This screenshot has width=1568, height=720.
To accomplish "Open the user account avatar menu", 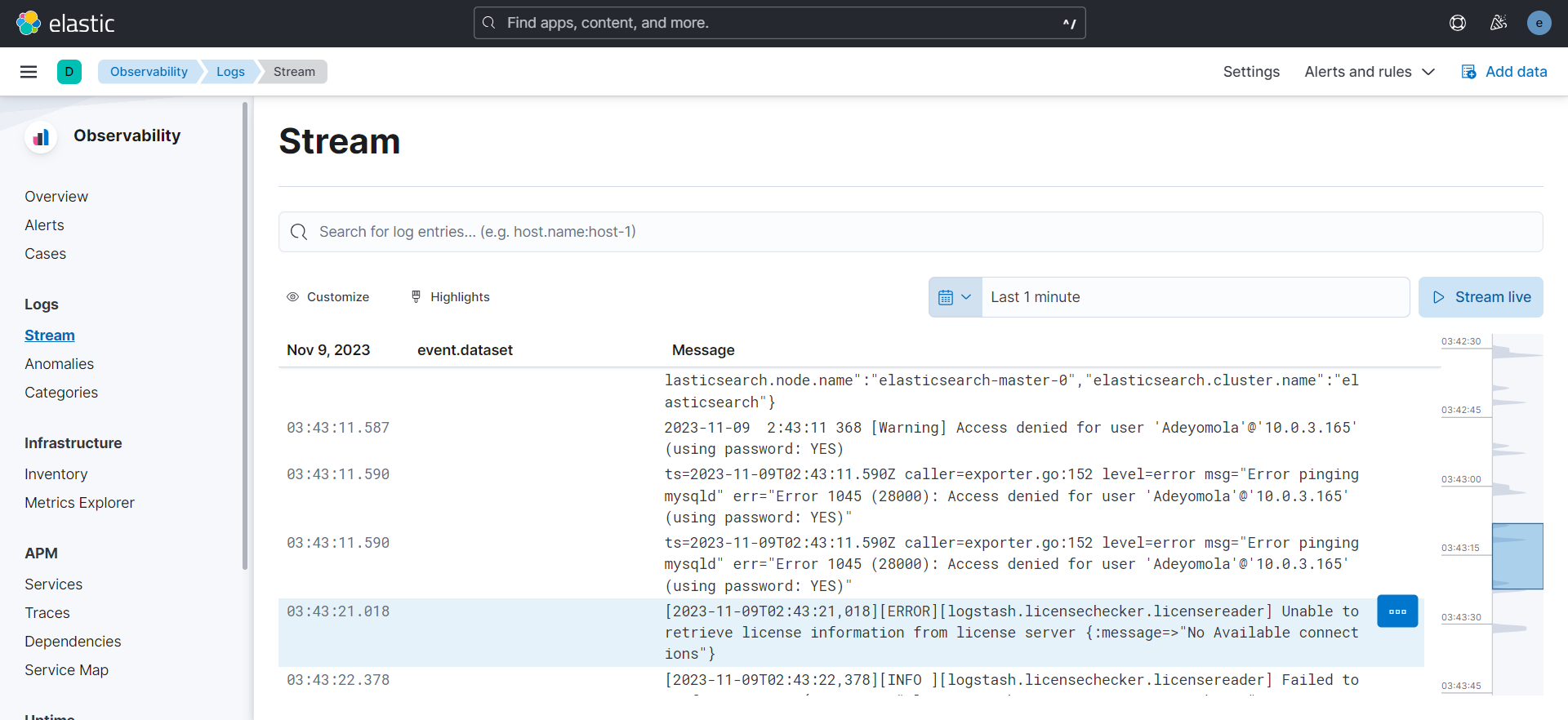I will tap(1539, 23).
